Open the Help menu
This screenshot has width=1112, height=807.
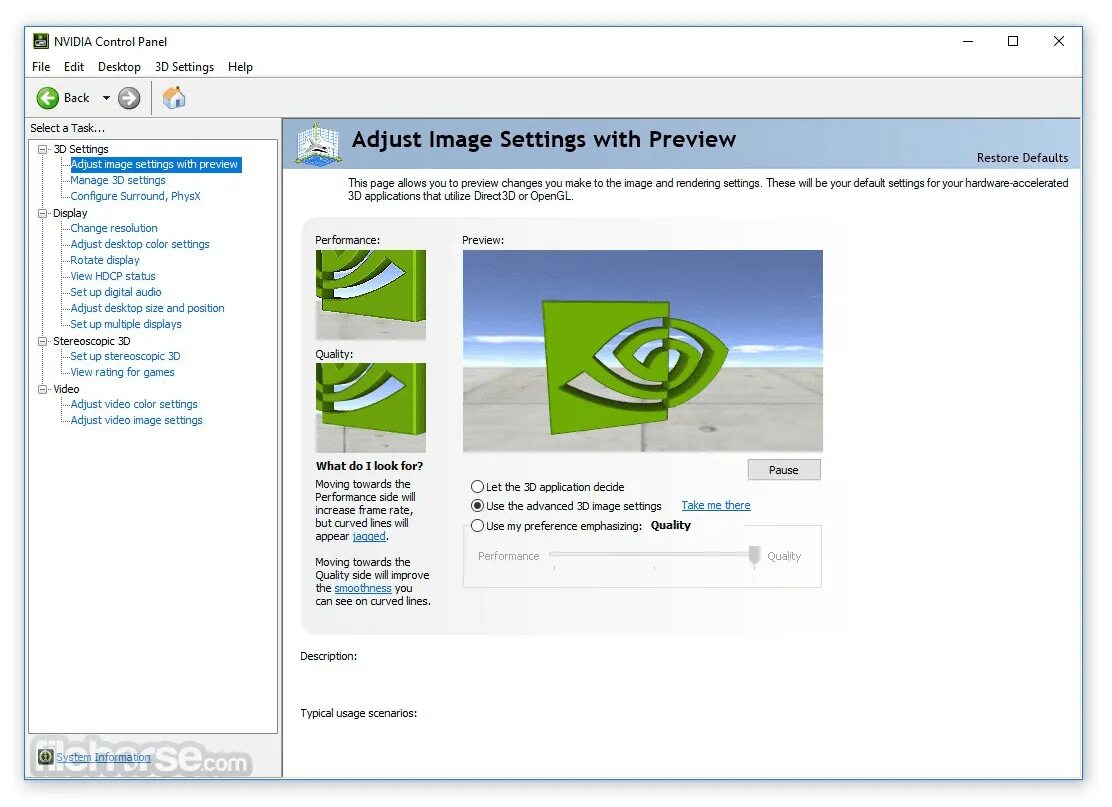[240, 67]
